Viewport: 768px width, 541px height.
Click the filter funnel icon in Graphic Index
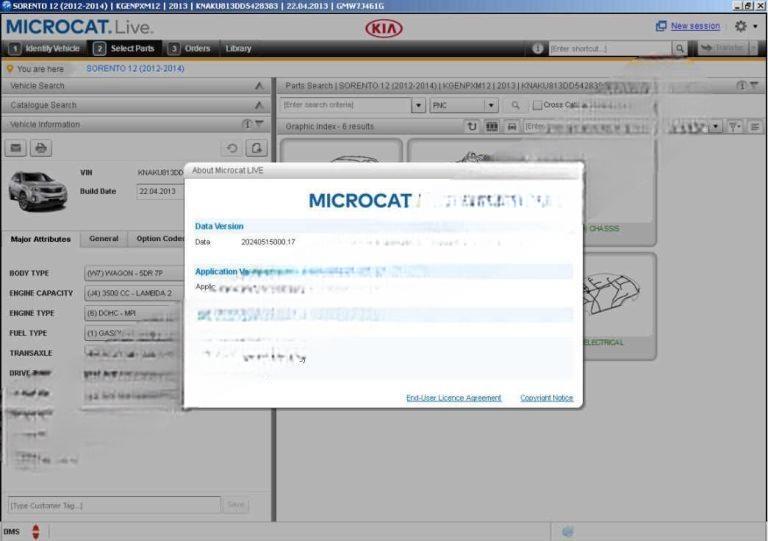click(734, 127)
